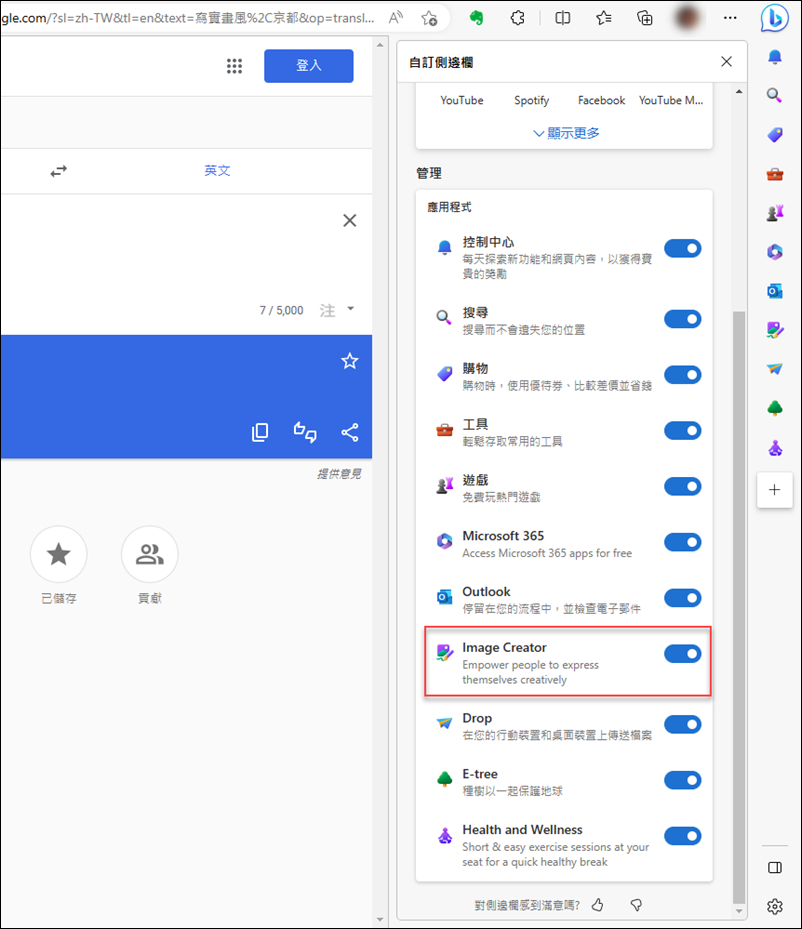The width and height of the screenshot is (802, 929).
Task: Clear the source text in Translate
Action: click(x=349, y=220)
